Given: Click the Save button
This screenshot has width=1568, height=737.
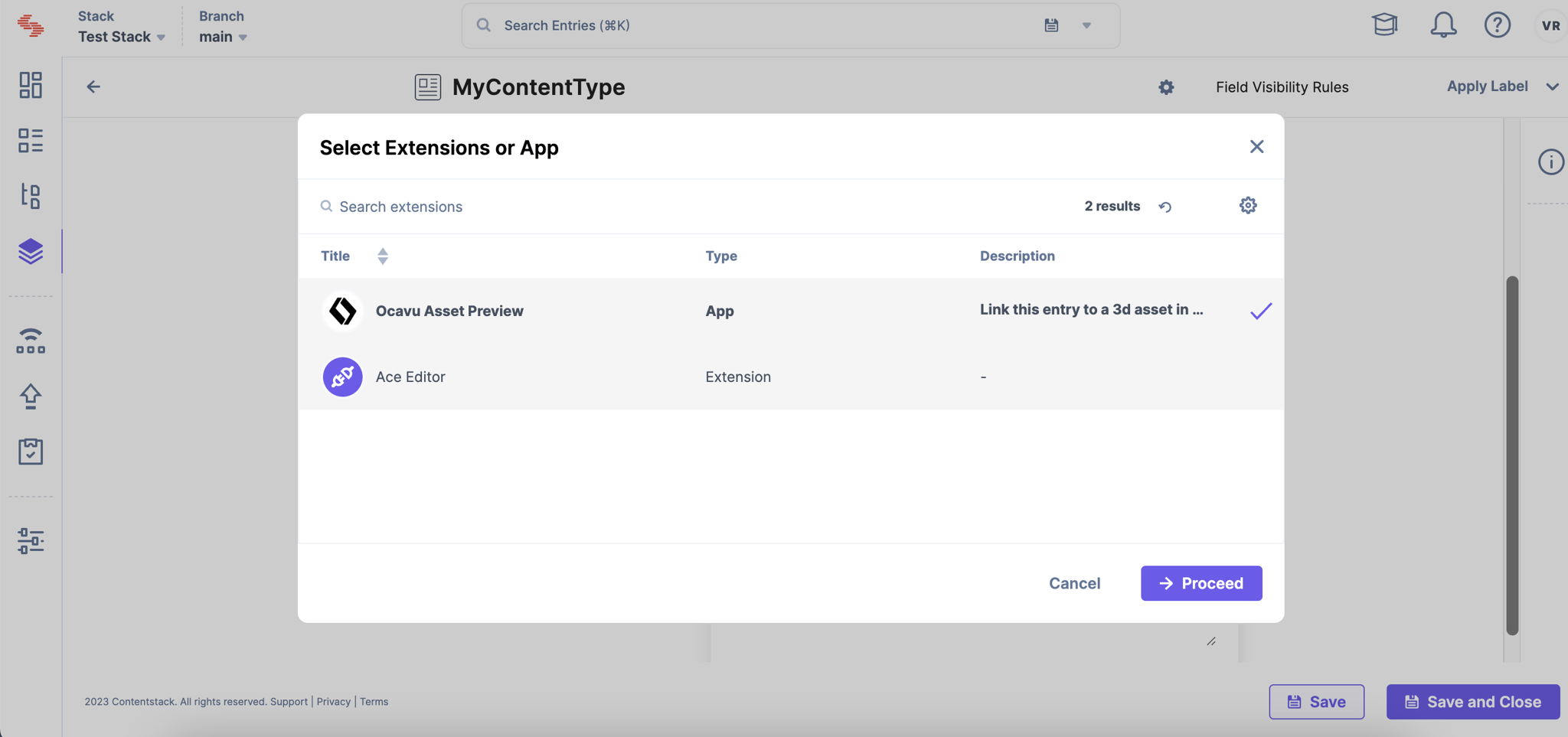Looking at the screenshot, I should click(x=1316, y=702).
